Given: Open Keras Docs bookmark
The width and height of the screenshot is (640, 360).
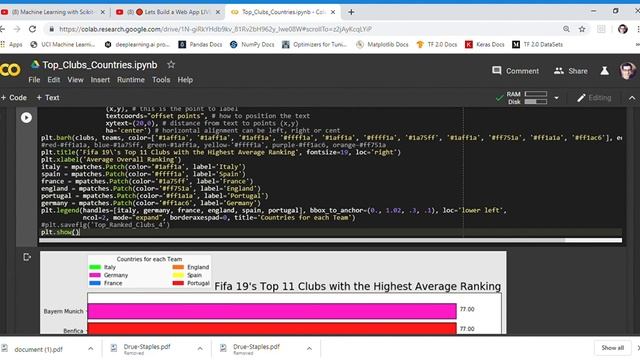Looking at the screenshot, I should pyautogui.click(x=485, y=44).
